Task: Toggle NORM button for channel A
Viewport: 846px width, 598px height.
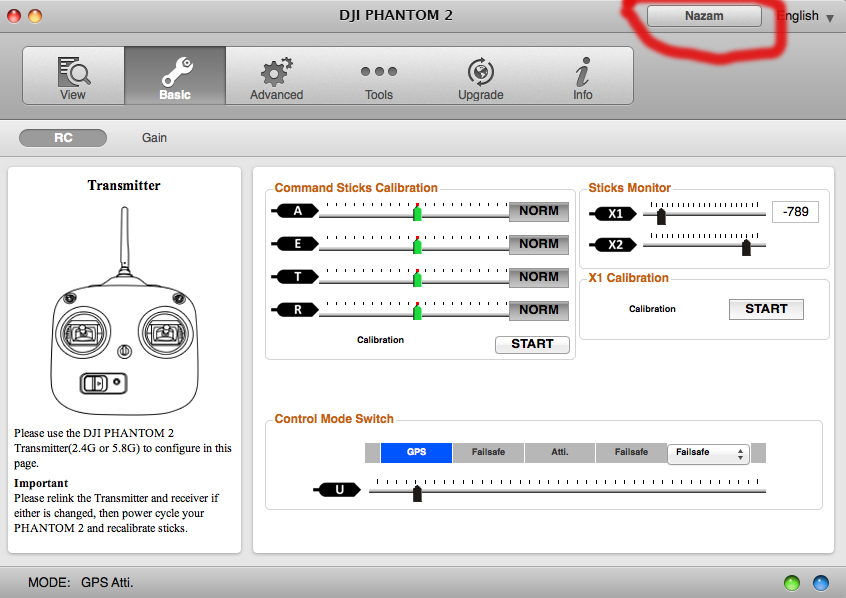Action: pyautogui.click(x=539, y=211)
